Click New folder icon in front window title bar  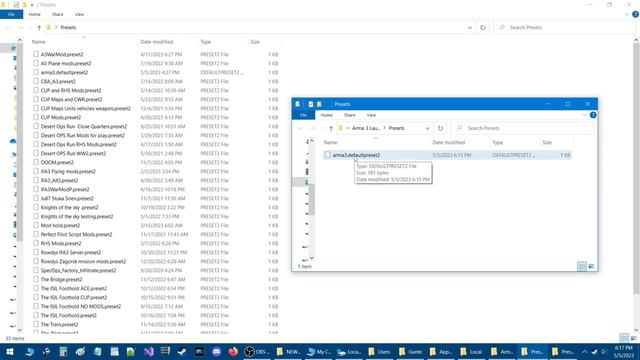[319, 104]
